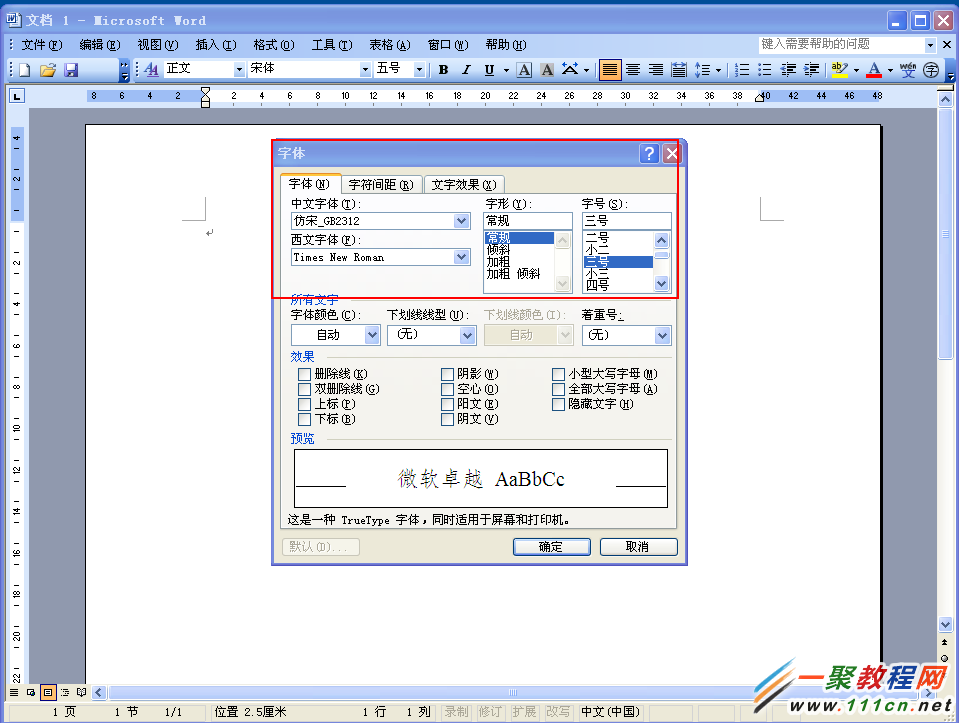The height and width of the screenshot is (723, 959).
Task: Save the document via the Save icon
Action: point(70,69)
